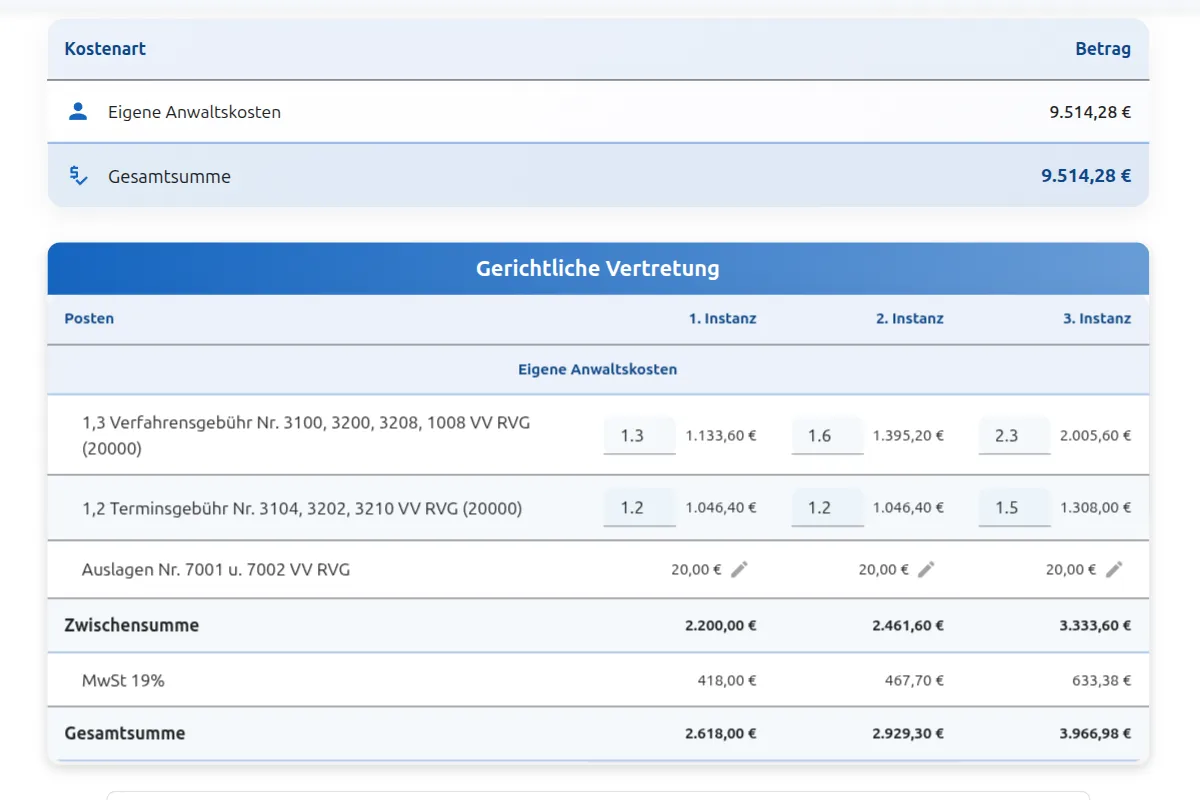Click the Gerichtliche Vertretung header banner
The height and width of the screenshot is (800, 1200).
click(x=598, y=268)
